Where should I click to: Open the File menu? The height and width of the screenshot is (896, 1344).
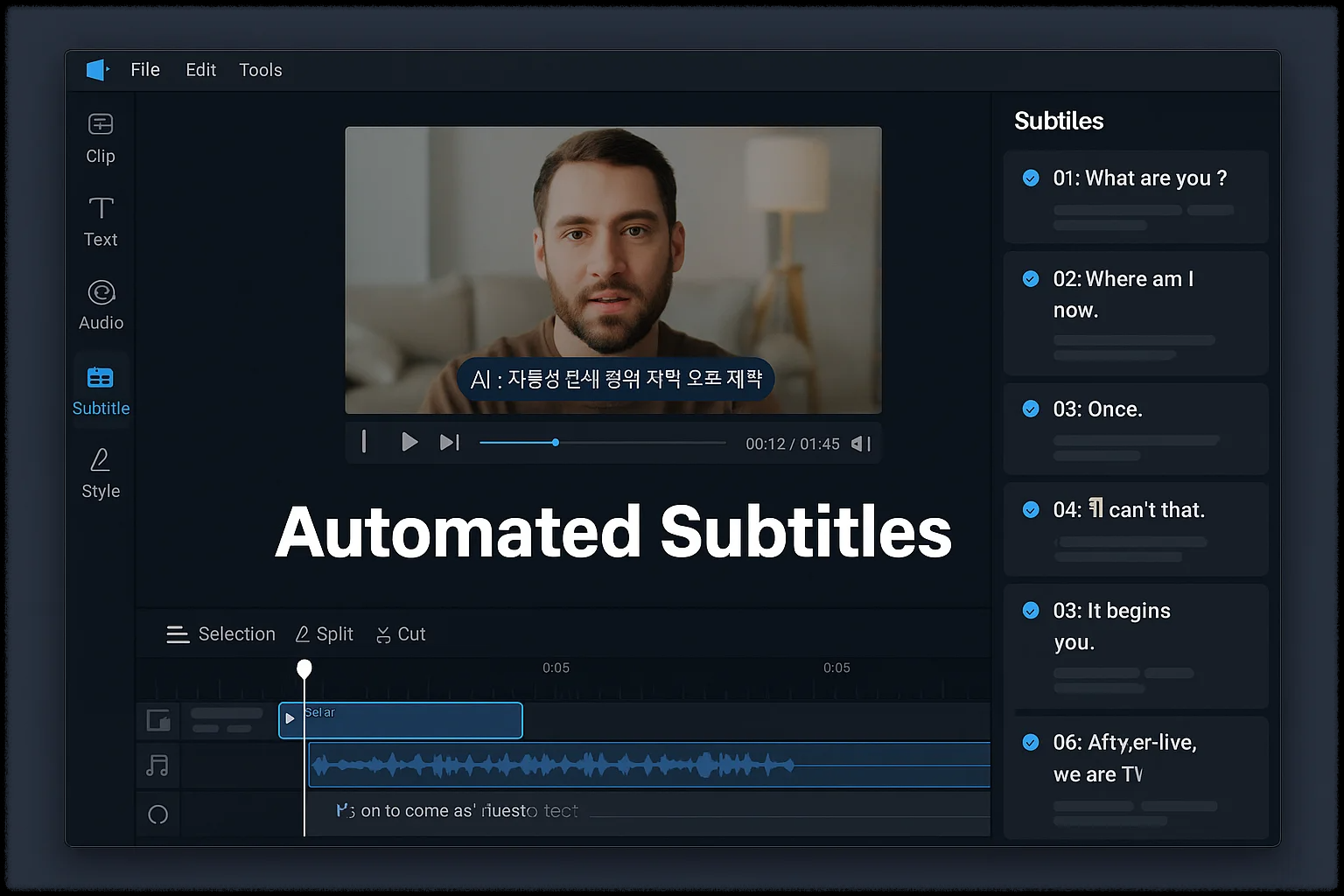pyautogui.click(x=145, y=70)
